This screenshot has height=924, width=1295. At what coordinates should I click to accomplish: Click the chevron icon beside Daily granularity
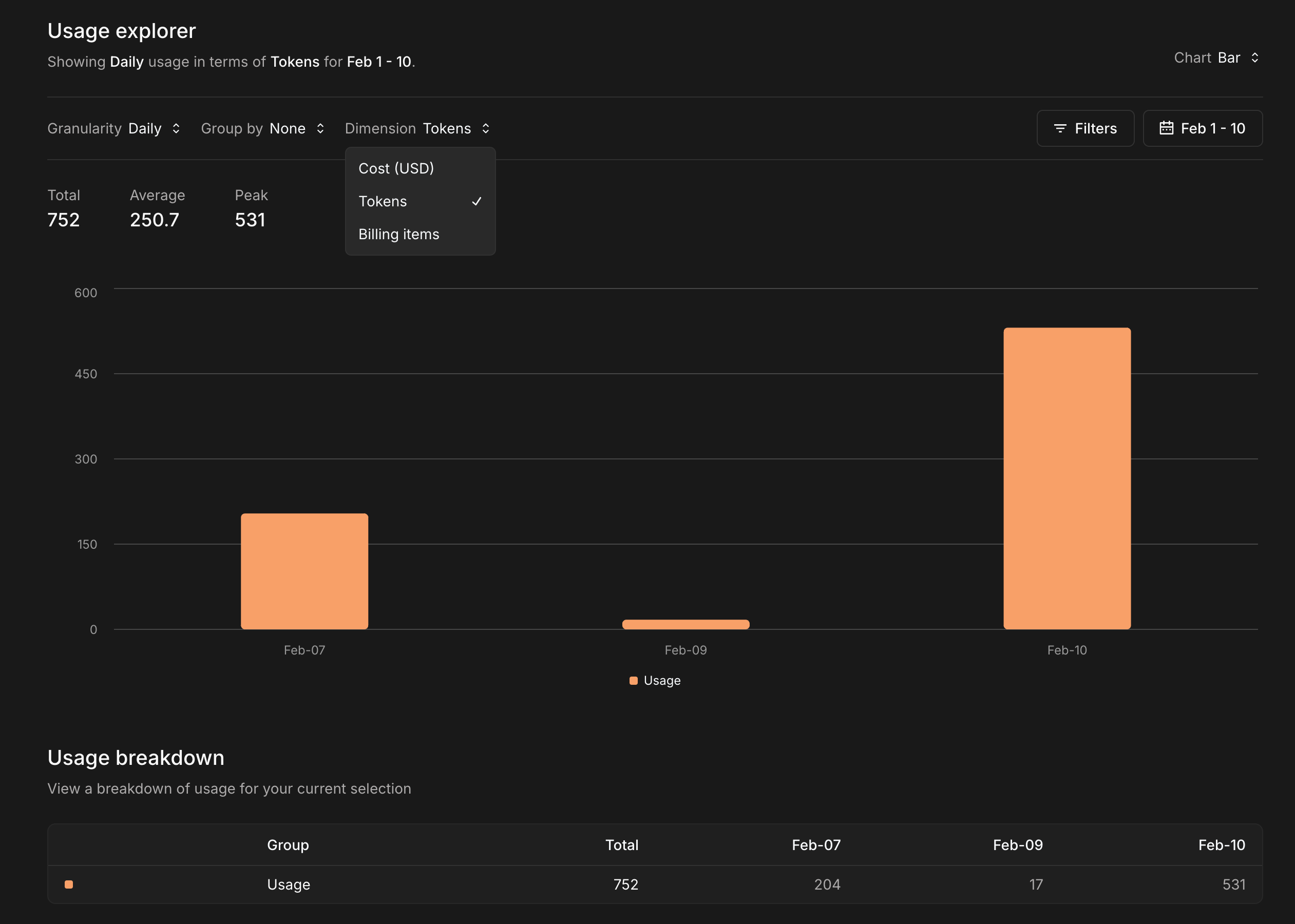(176, 128)
